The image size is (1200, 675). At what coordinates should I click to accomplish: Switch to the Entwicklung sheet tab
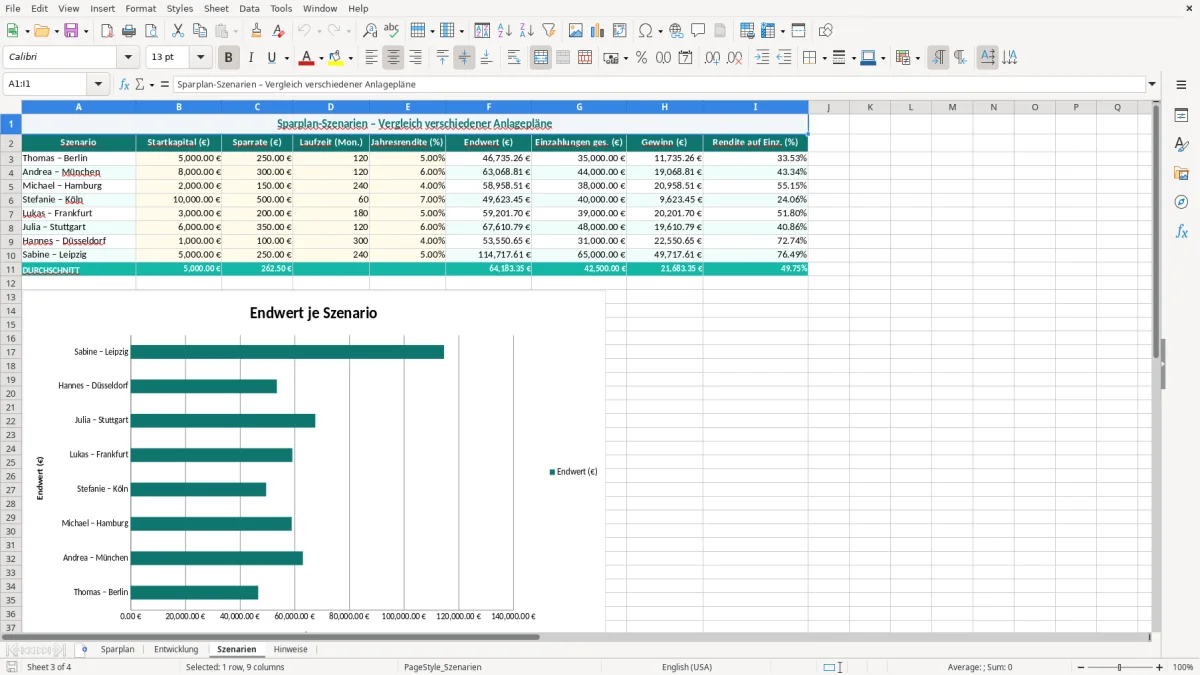(x=176, y=649)
